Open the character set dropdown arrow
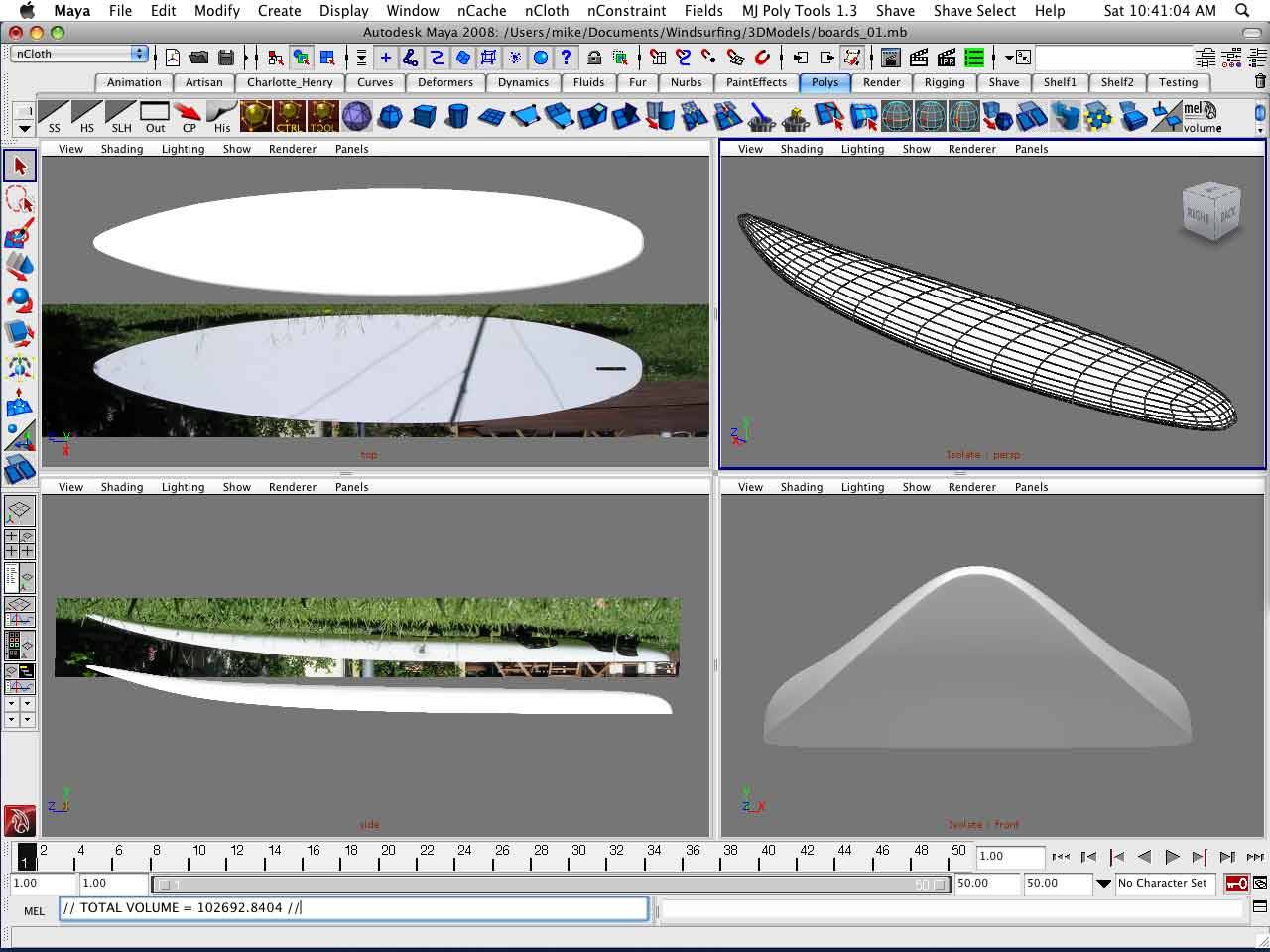1270x952 pixels. [1103, 883]
